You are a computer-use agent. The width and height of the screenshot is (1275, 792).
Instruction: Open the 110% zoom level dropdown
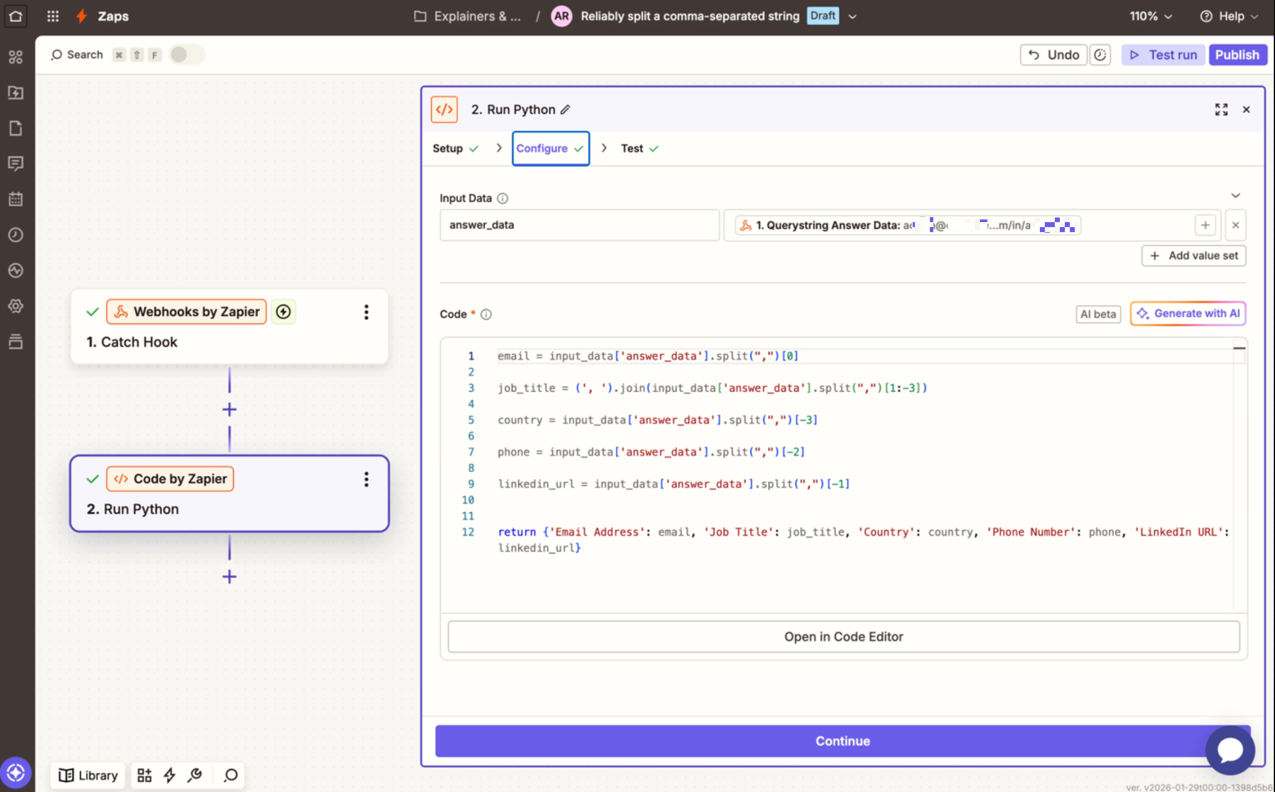click(x=1151, y=16)
